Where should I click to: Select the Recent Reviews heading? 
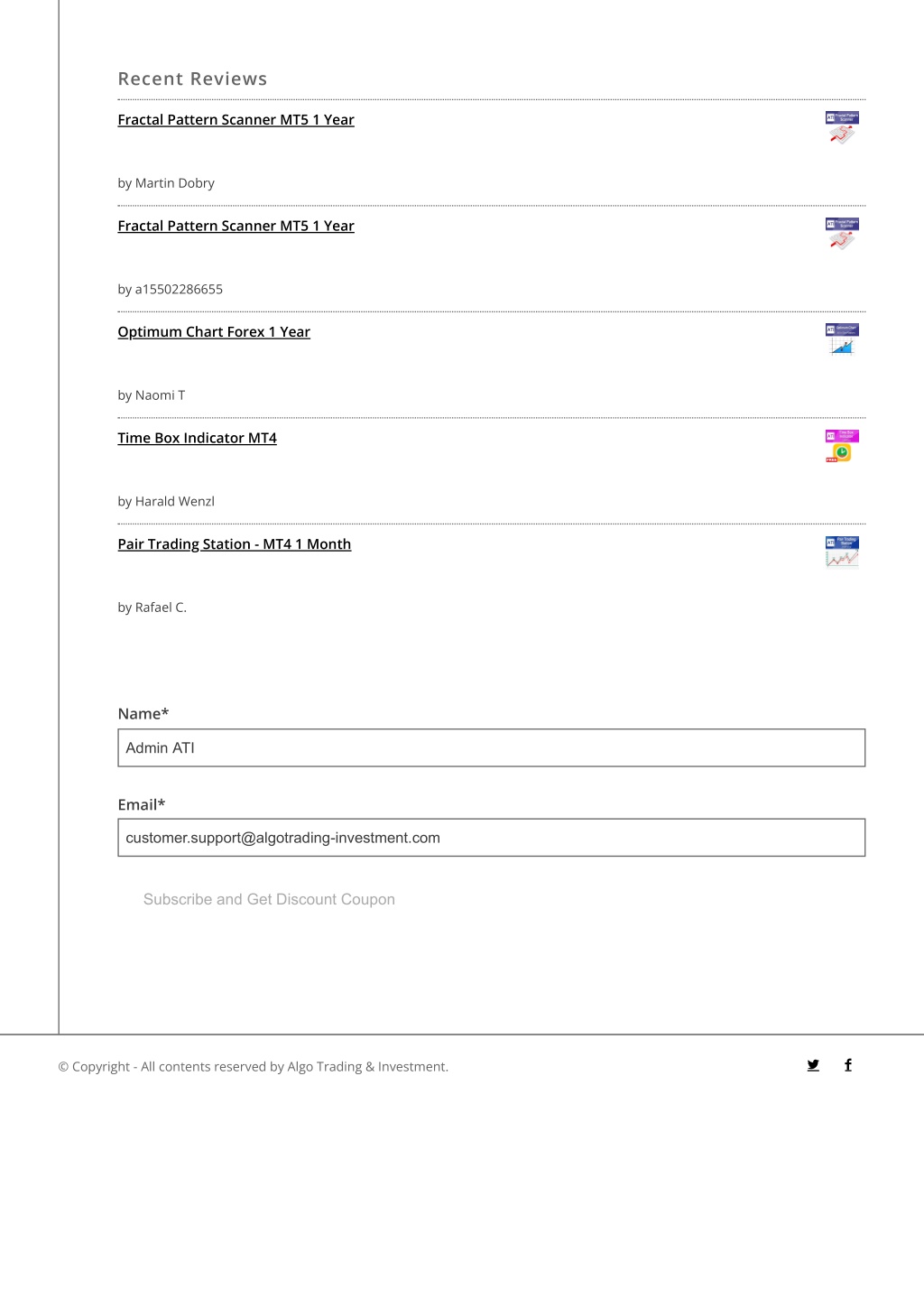click(192, 79)
